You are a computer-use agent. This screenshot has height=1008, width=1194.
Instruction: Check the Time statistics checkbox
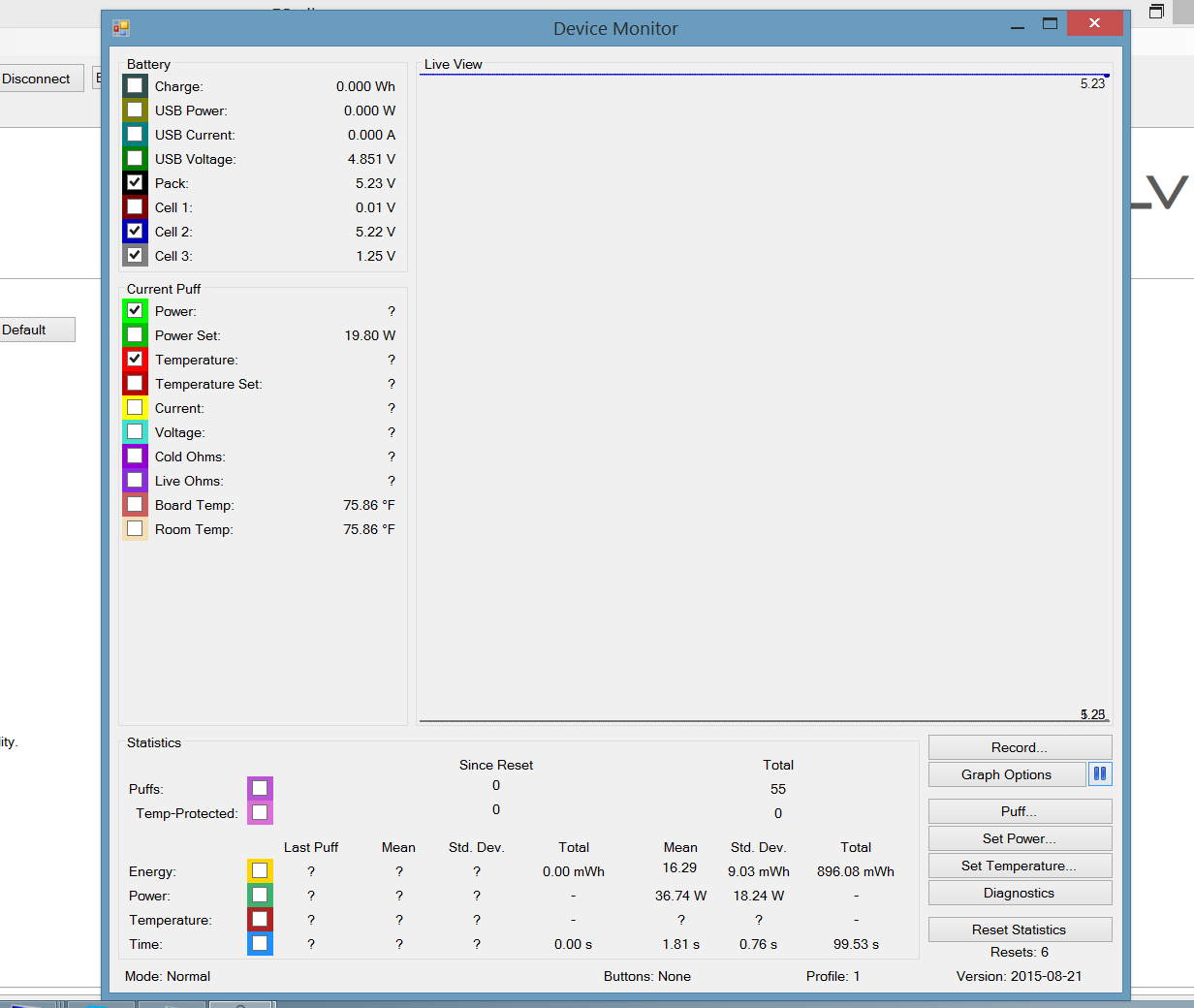pyautogui.click(x=260, y=943)
